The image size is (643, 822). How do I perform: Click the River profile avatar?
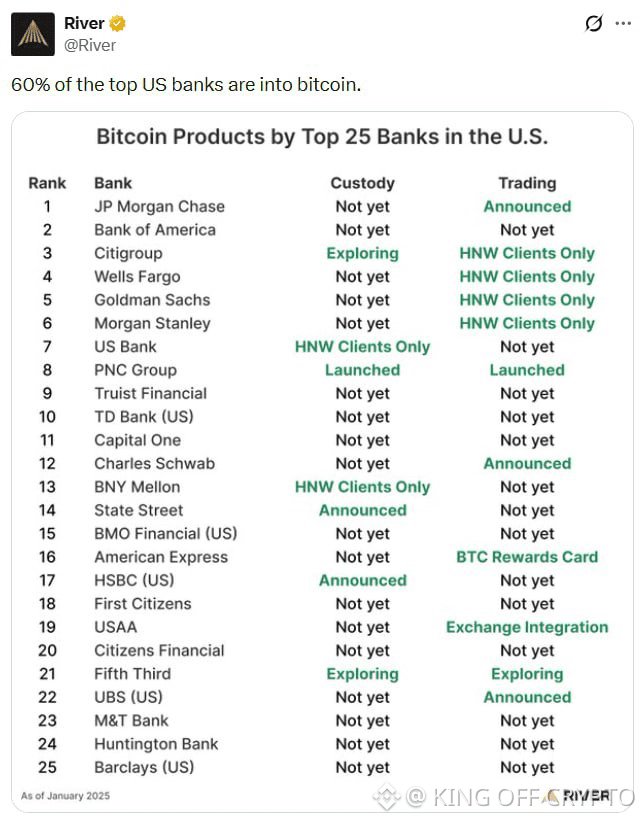coord(33,34)
